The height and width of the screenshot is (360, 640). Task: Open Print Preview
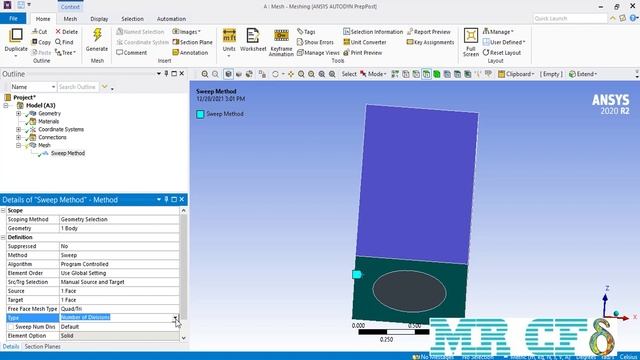(x=362, y=53)
